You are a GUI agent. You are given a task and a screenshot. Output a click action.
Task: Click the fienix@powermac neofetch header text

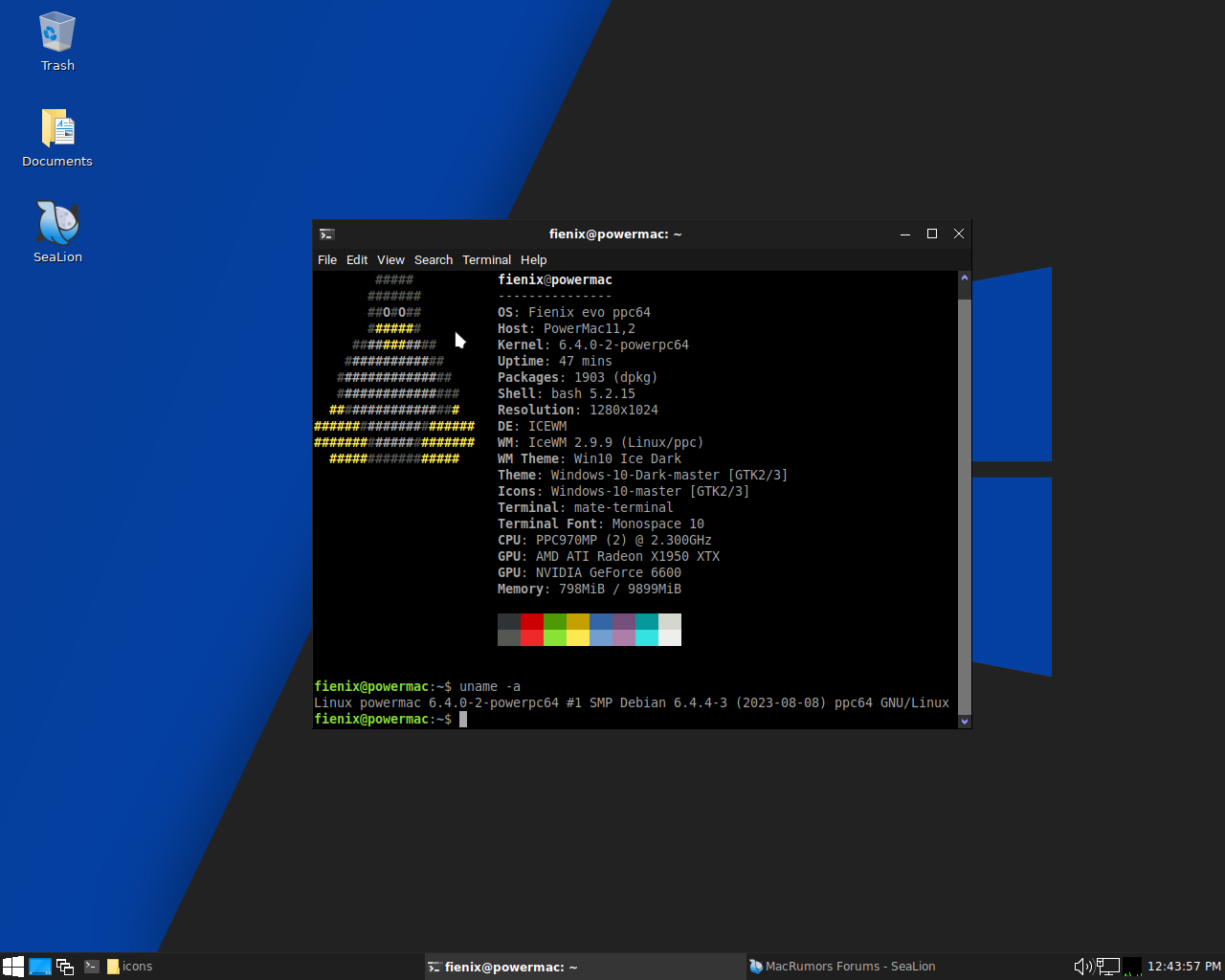pos(555,279)
